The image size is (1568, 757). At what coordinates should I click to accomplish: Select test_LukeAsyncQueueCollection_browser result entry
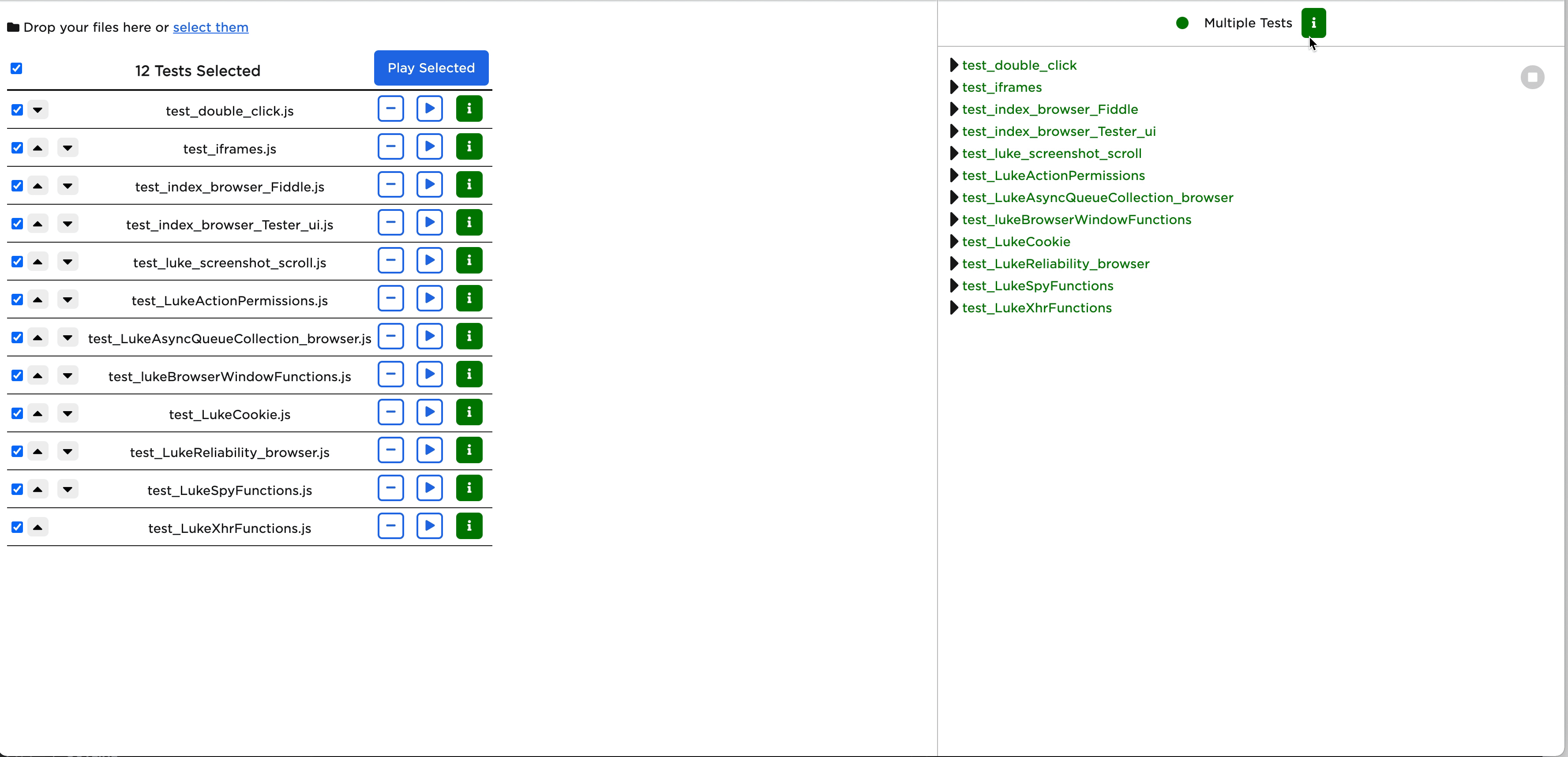pyautogui.click(x=1097, y=198)
